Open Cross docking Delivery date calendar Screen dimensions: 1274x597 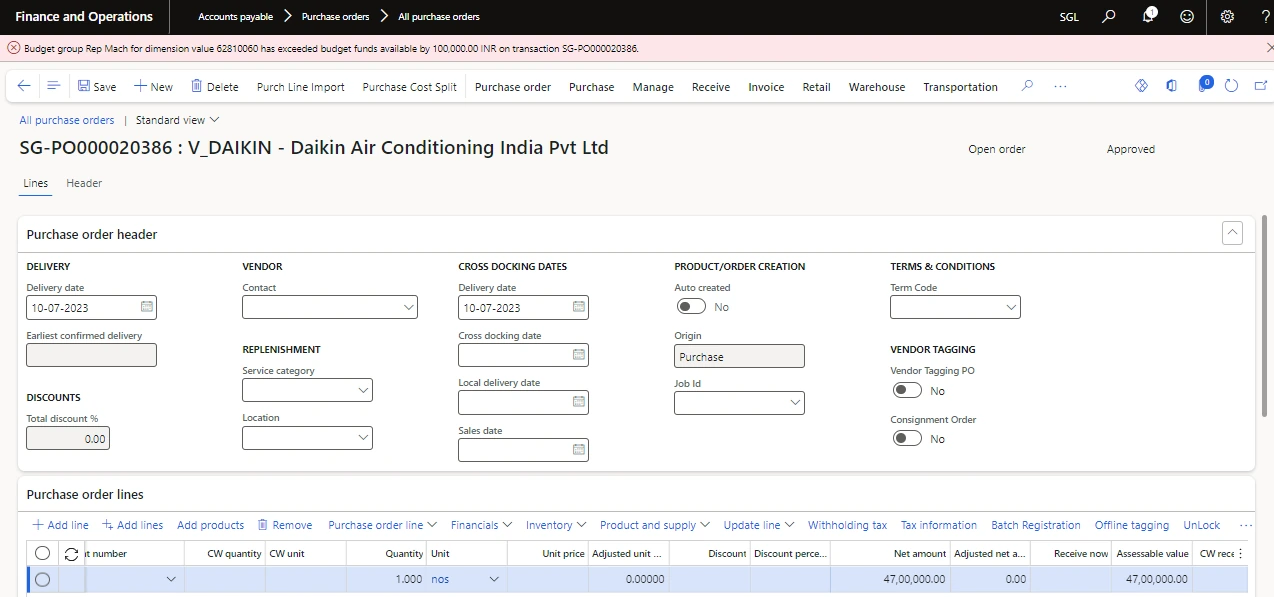click(x=578, y=307)
